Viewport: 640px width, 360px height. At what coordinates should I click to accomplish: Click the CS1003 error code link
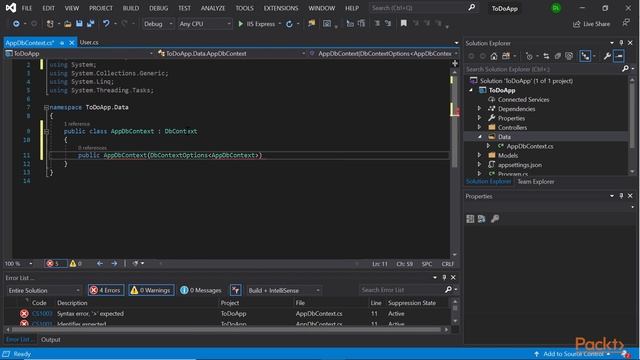tap(42, 313)
